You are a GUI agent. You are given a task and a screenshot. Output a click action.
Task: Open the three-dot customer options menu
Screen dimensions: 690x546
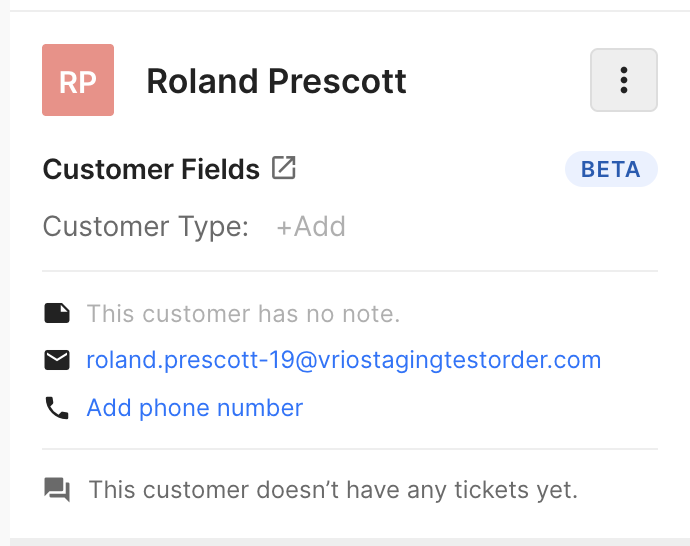[624, 80]
